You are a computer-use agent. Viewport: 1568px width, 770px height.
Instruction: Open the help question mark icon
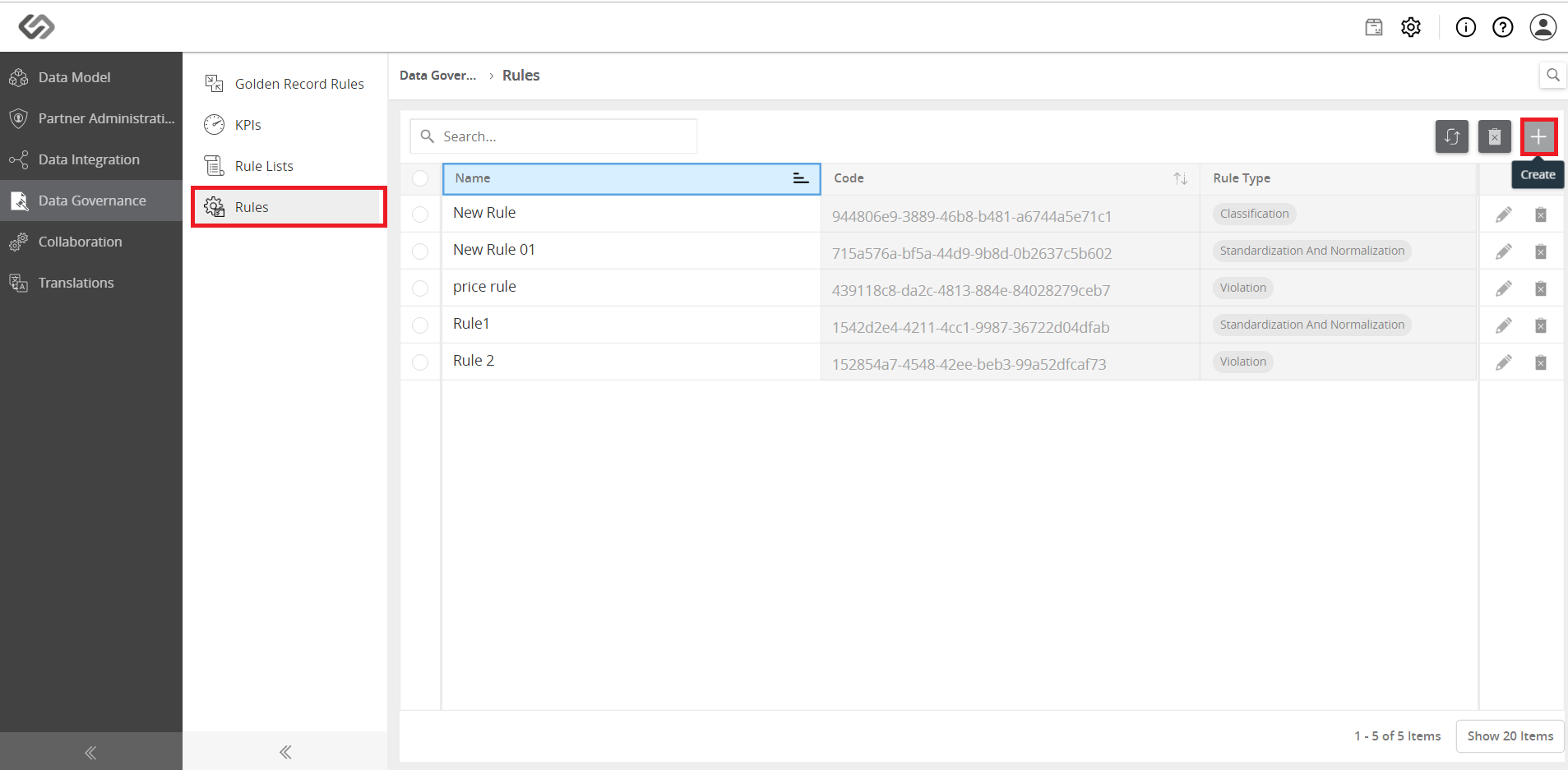point(1503,27)
